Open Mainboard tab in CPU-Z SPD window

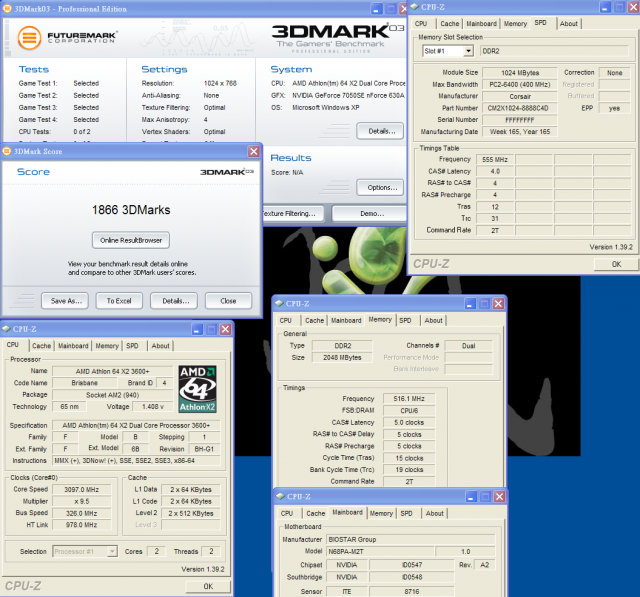pyautogui.click(x=481, y=24)
